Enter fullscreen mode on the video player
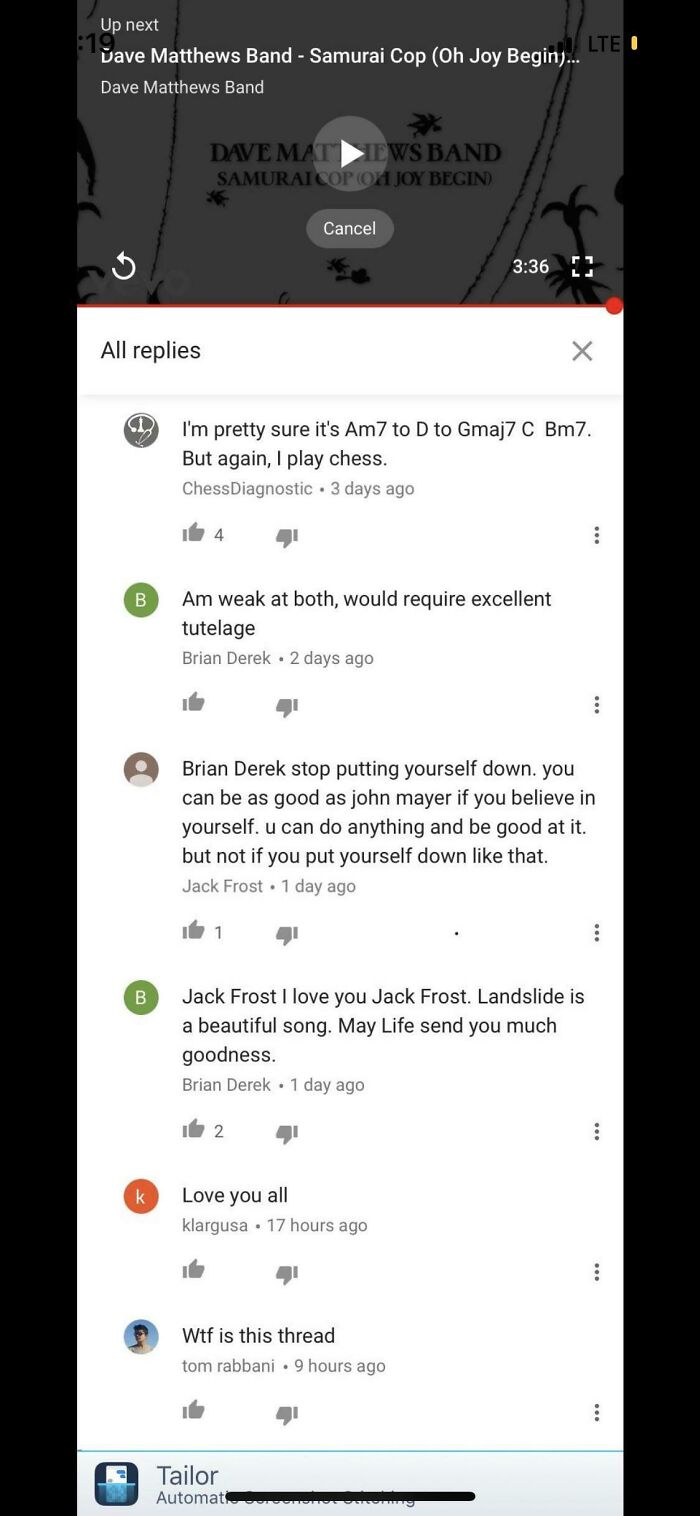This screenshot has height=1516, width=700. (582, 266)
